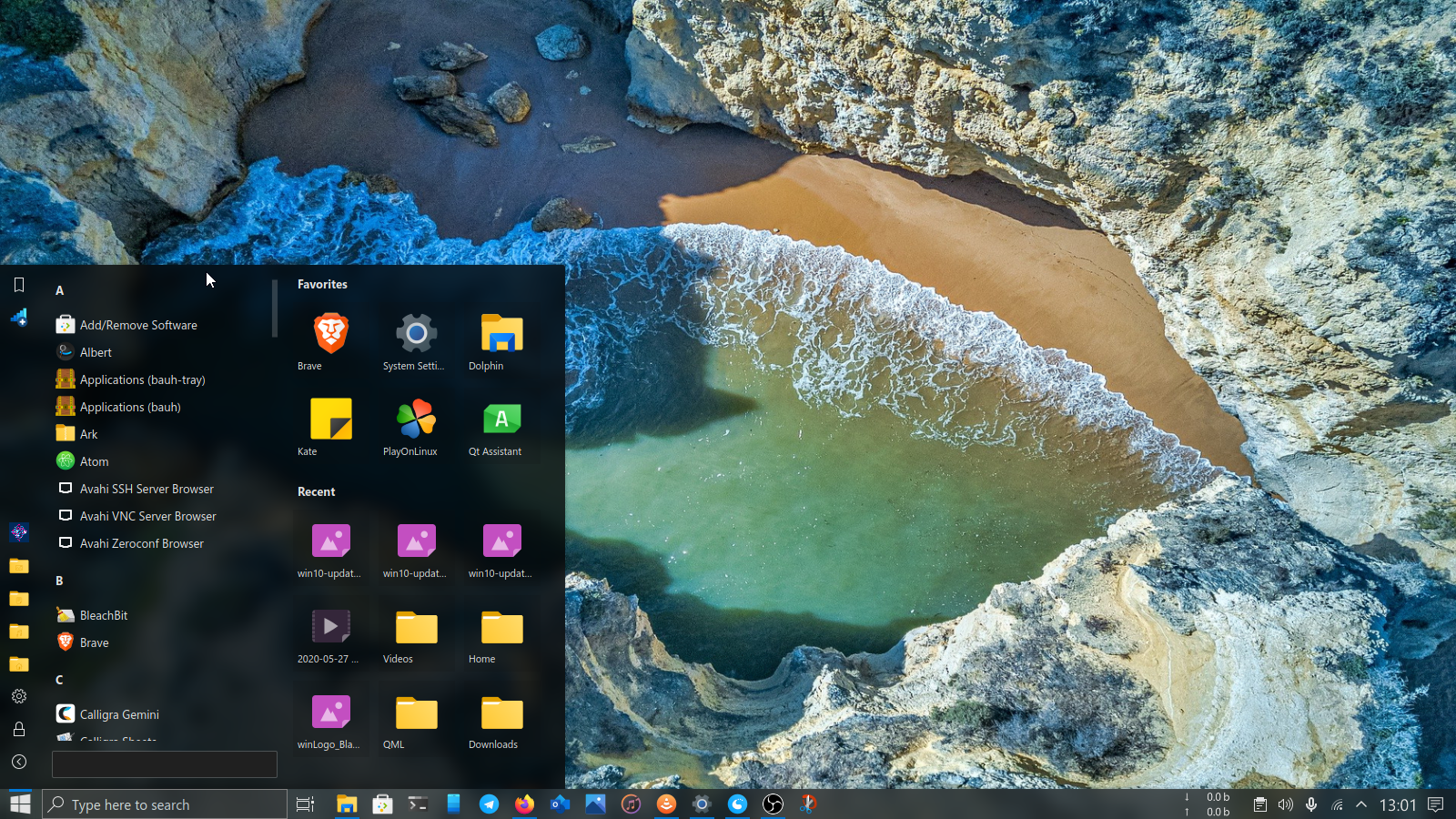Click the leave back-arrow in menu sidebar
1456x819 pixels.
(19, 762)
